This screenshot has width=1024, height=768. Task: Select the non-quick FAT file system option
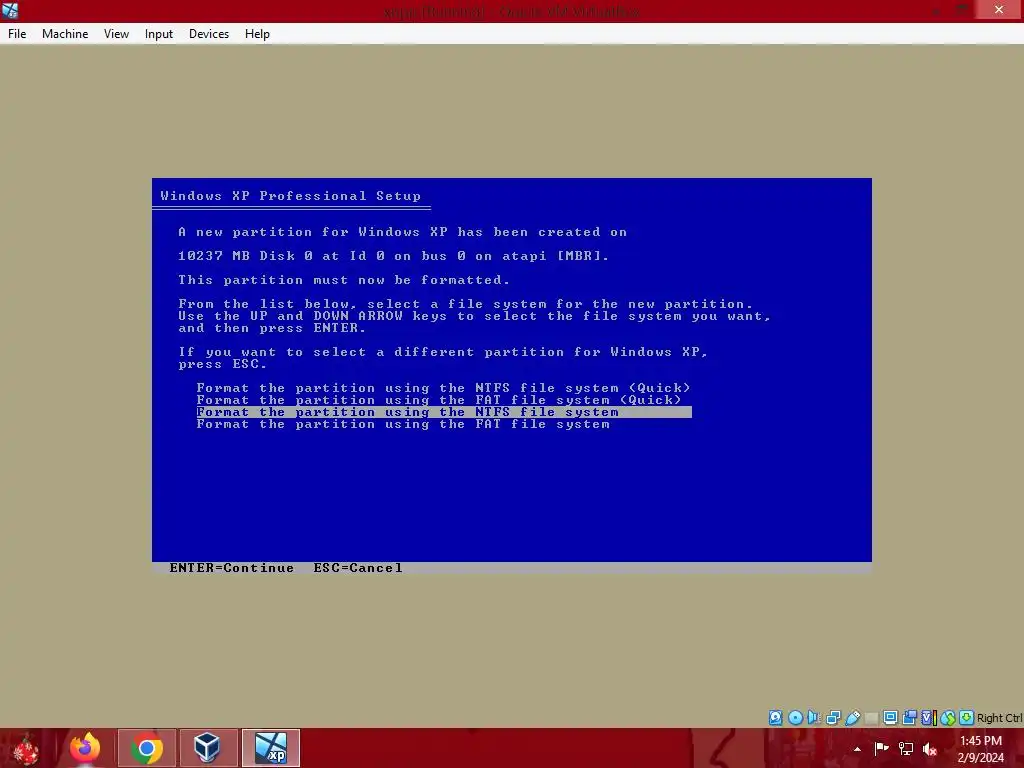(x=403, y=424)
